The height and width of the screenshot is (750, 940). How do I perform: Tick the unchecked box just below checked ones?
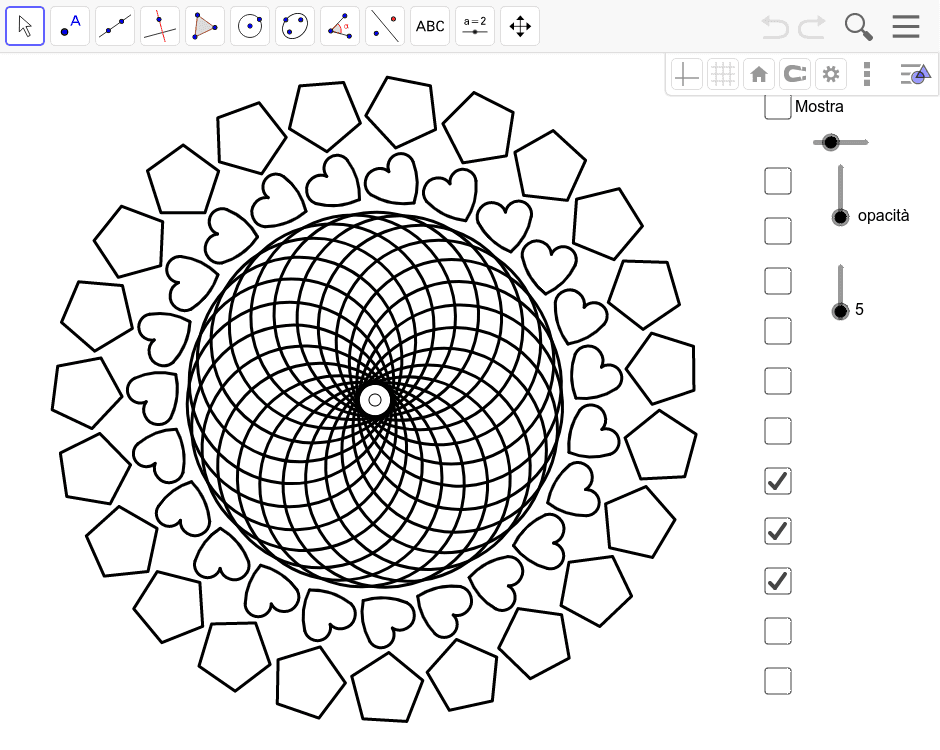click(x=778, y=631)
